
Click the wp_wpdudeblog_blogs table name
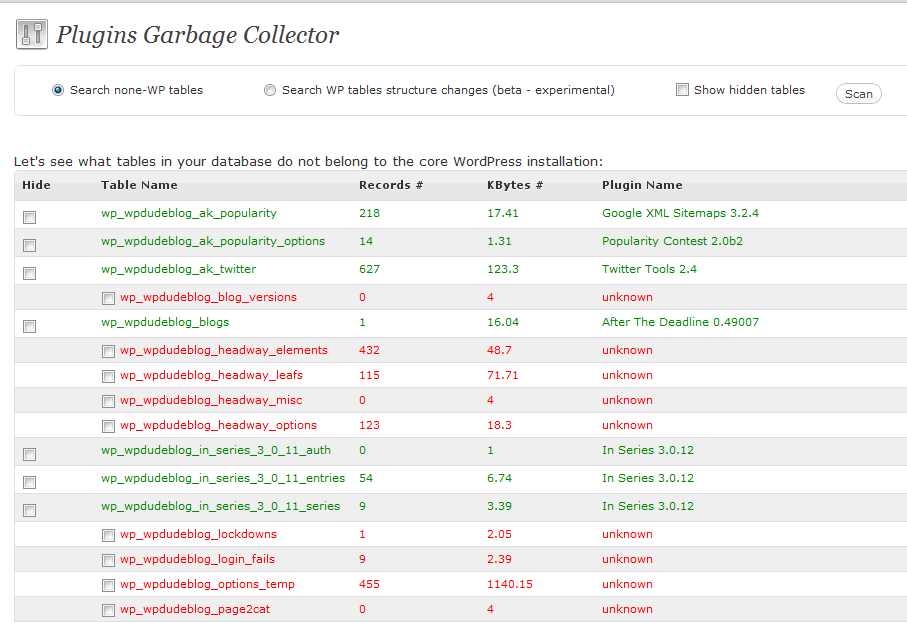165,322
